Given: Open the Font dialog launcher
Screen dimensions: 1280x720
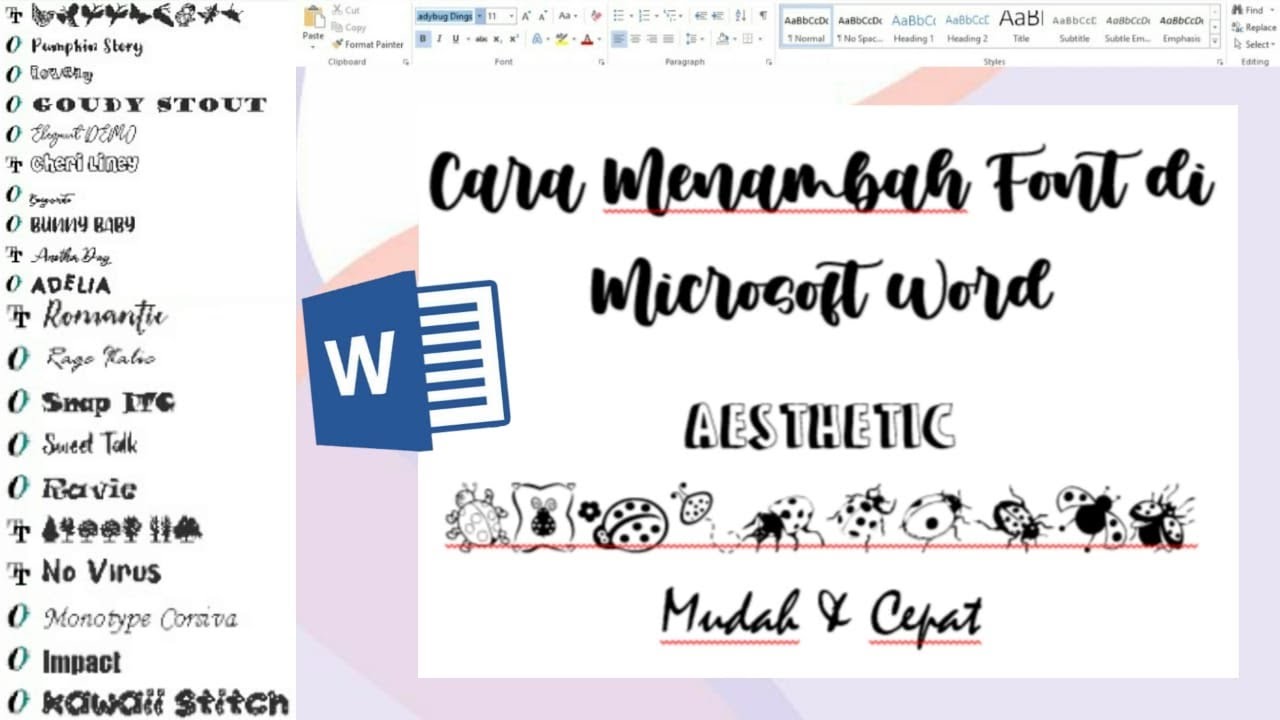Looking at the screenshot, I should tap(601, 62).
